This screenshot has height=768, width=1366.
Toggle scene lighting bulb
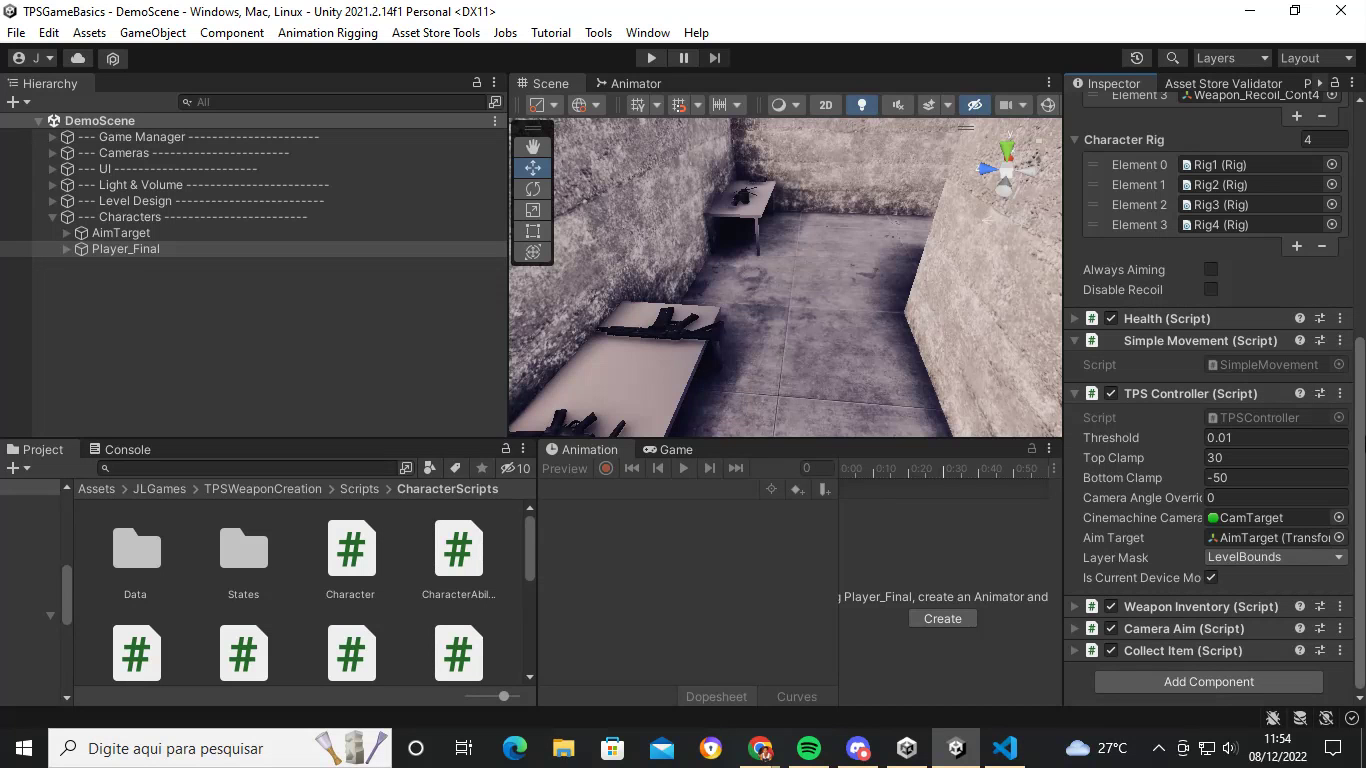click(x=862, y=105)
